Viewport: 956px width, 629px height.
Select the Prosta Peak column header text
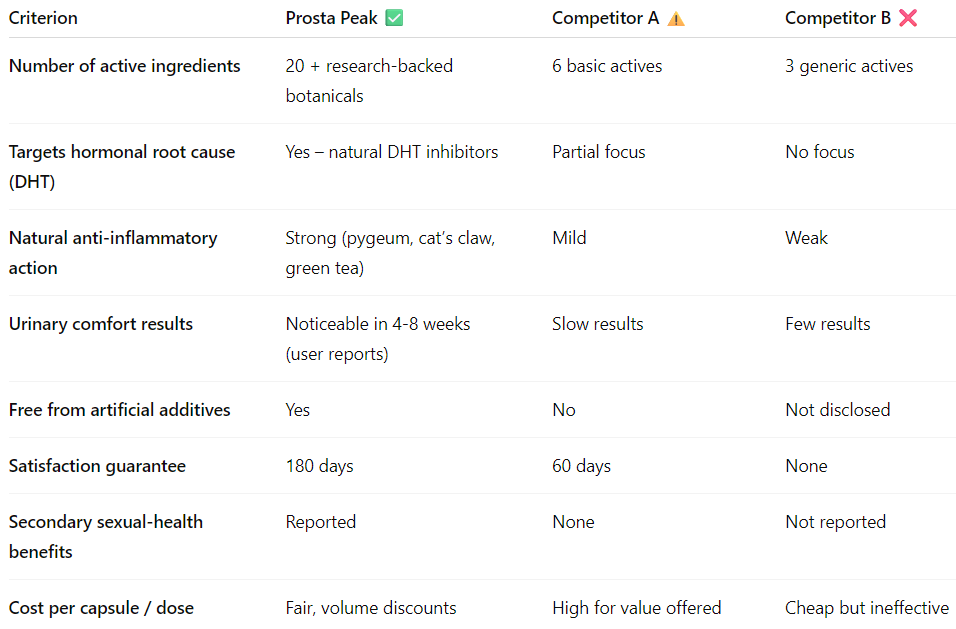[331, 18]
